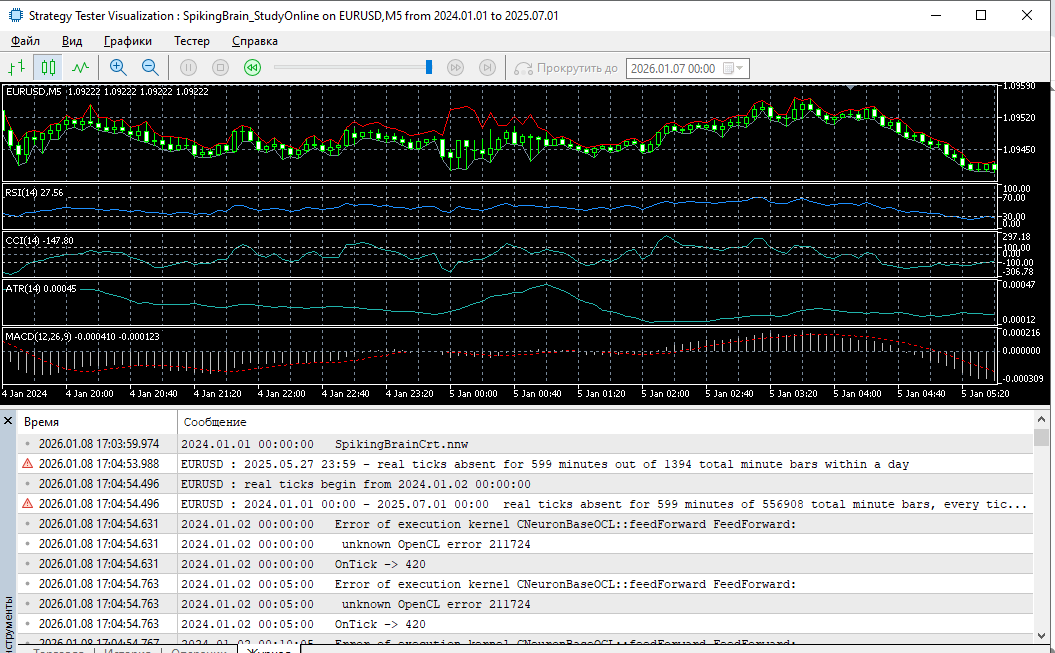
Task: Open the Графики menu
Action: 127,41
